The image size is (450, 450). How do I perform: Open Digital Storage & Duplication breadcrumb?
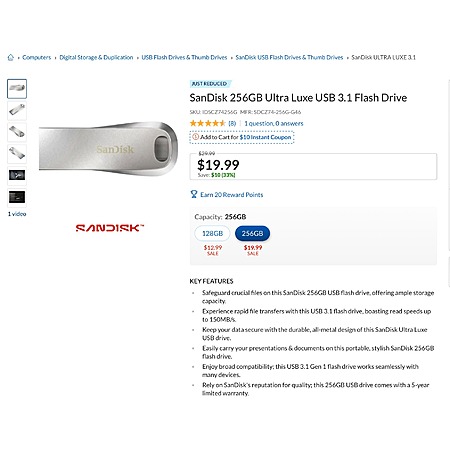click(x=96, y=57)
